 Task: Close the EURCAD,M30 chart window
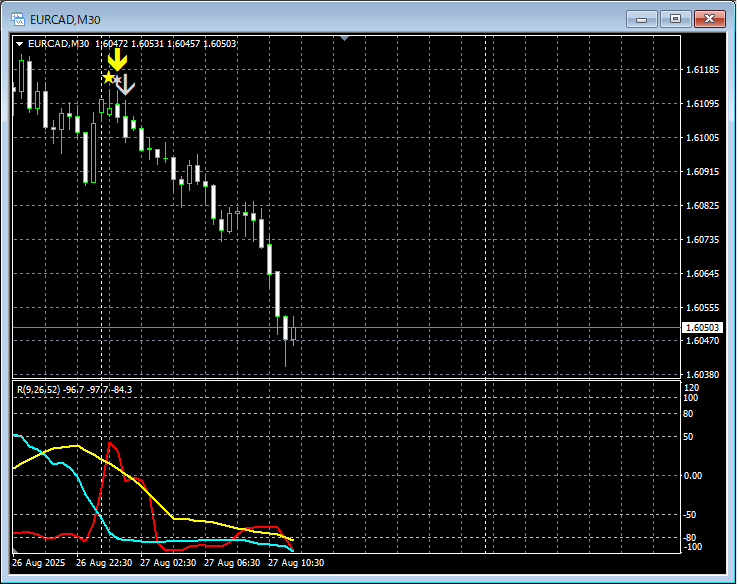(x=710, y=19)
